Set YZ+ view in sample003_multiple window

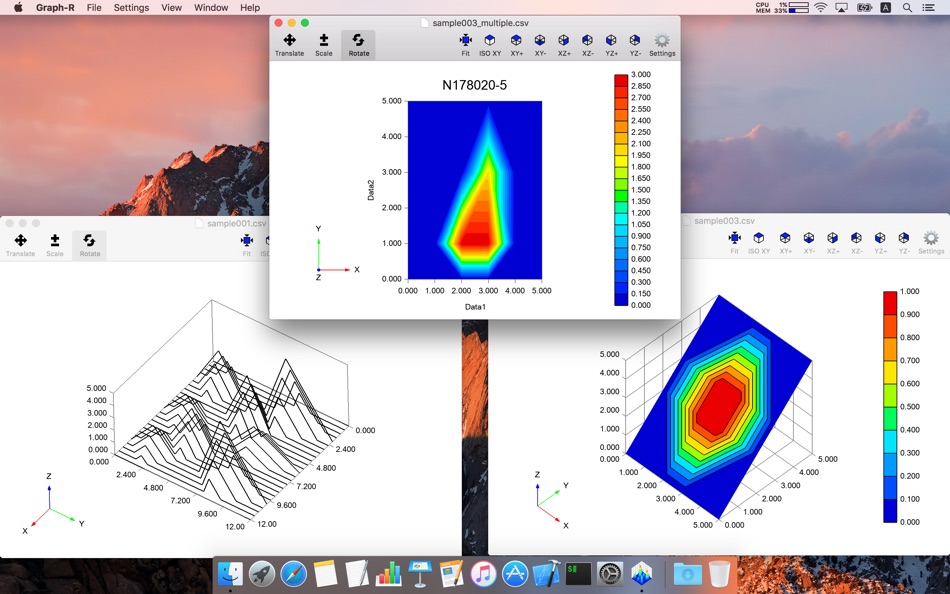tap(611, 45)
